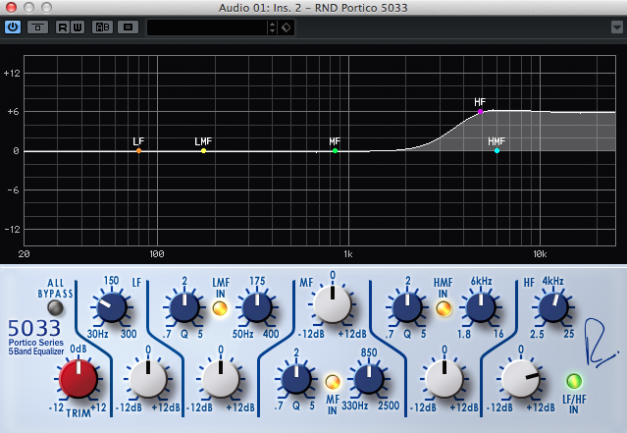This screenshot has height=433, width=627.
Task: Click the Rupert Neve signature logo
Action: [599, 343]
